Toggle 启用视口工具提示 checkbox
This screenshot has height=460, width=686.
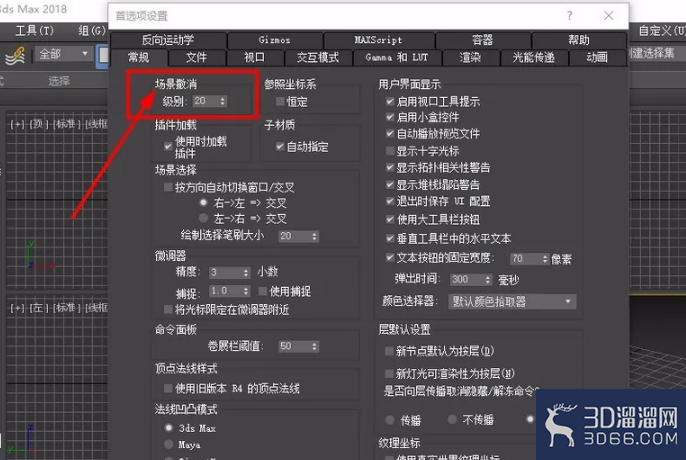coord(390,102)
